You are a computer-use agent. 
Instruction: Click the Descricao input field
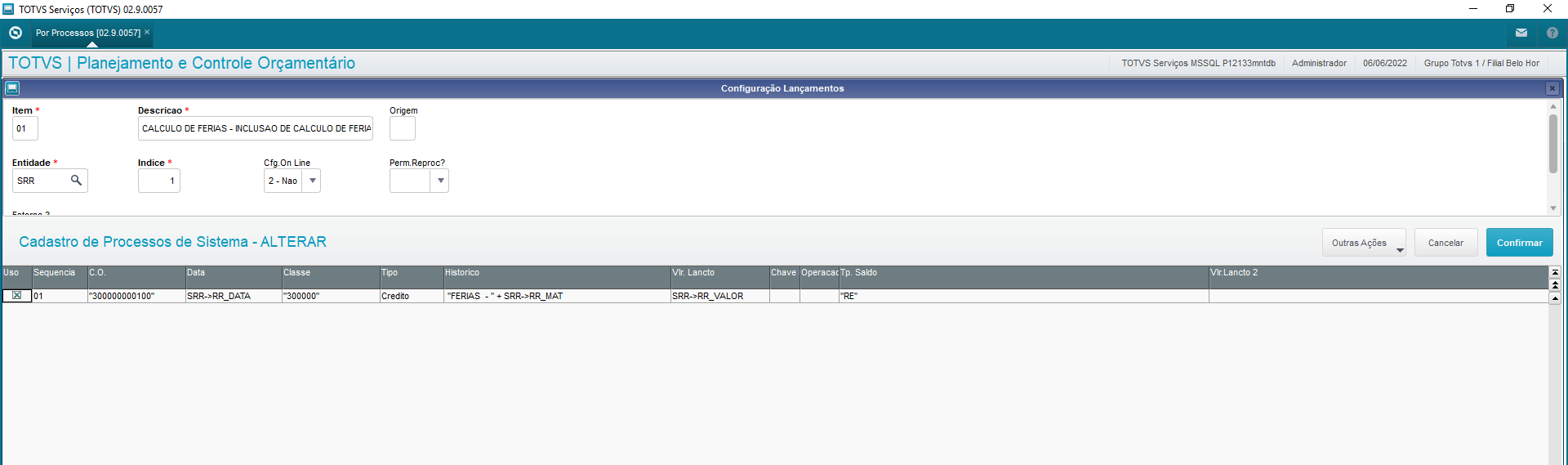coord(256,128)
